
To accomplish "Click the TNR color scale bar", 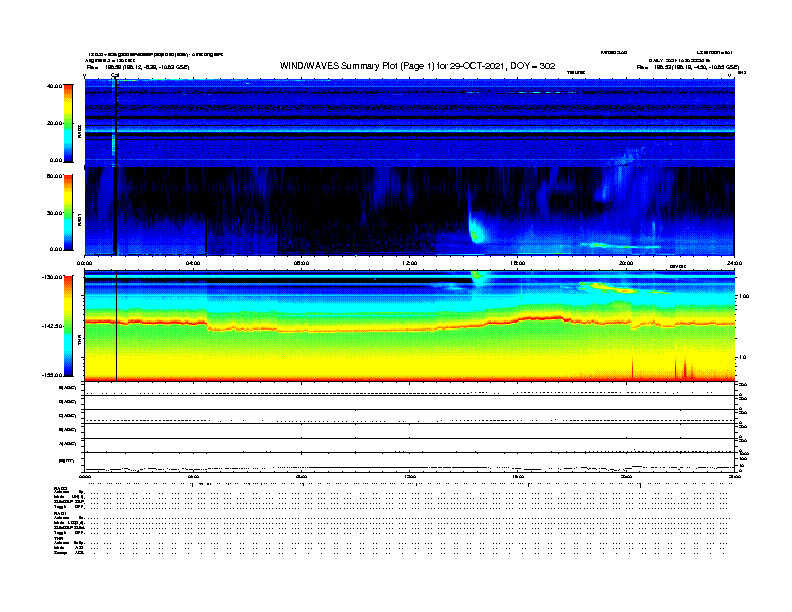I will [x=68, y=326].
